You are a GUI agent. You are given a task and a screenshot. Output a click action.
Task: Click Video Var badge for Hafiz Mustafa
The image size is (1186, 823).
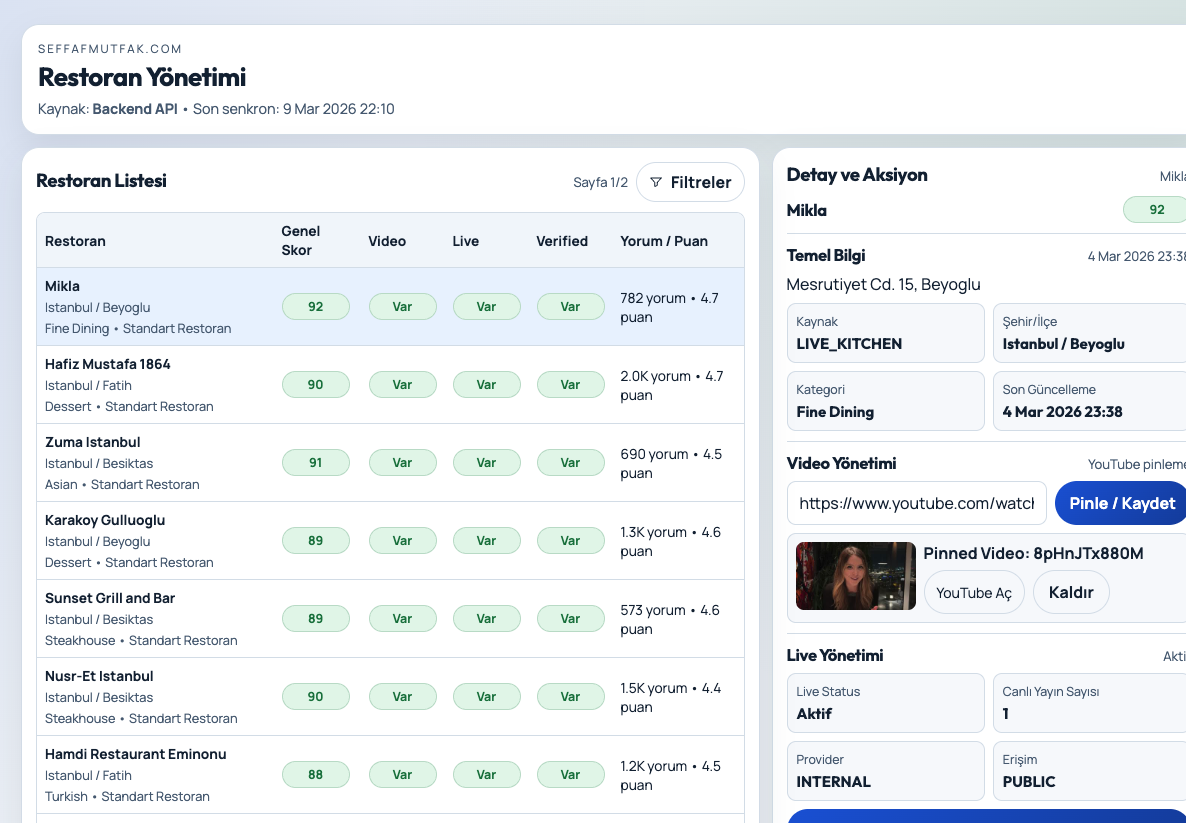[402, 384]
